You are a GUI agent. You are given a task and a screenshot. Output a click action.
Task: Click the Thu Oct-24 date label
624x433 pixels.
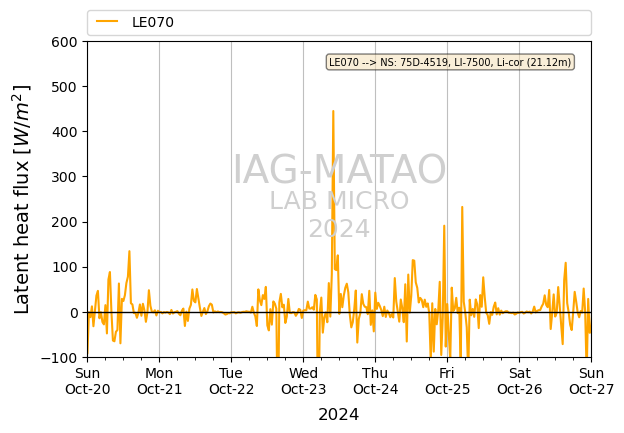(375, 381)
